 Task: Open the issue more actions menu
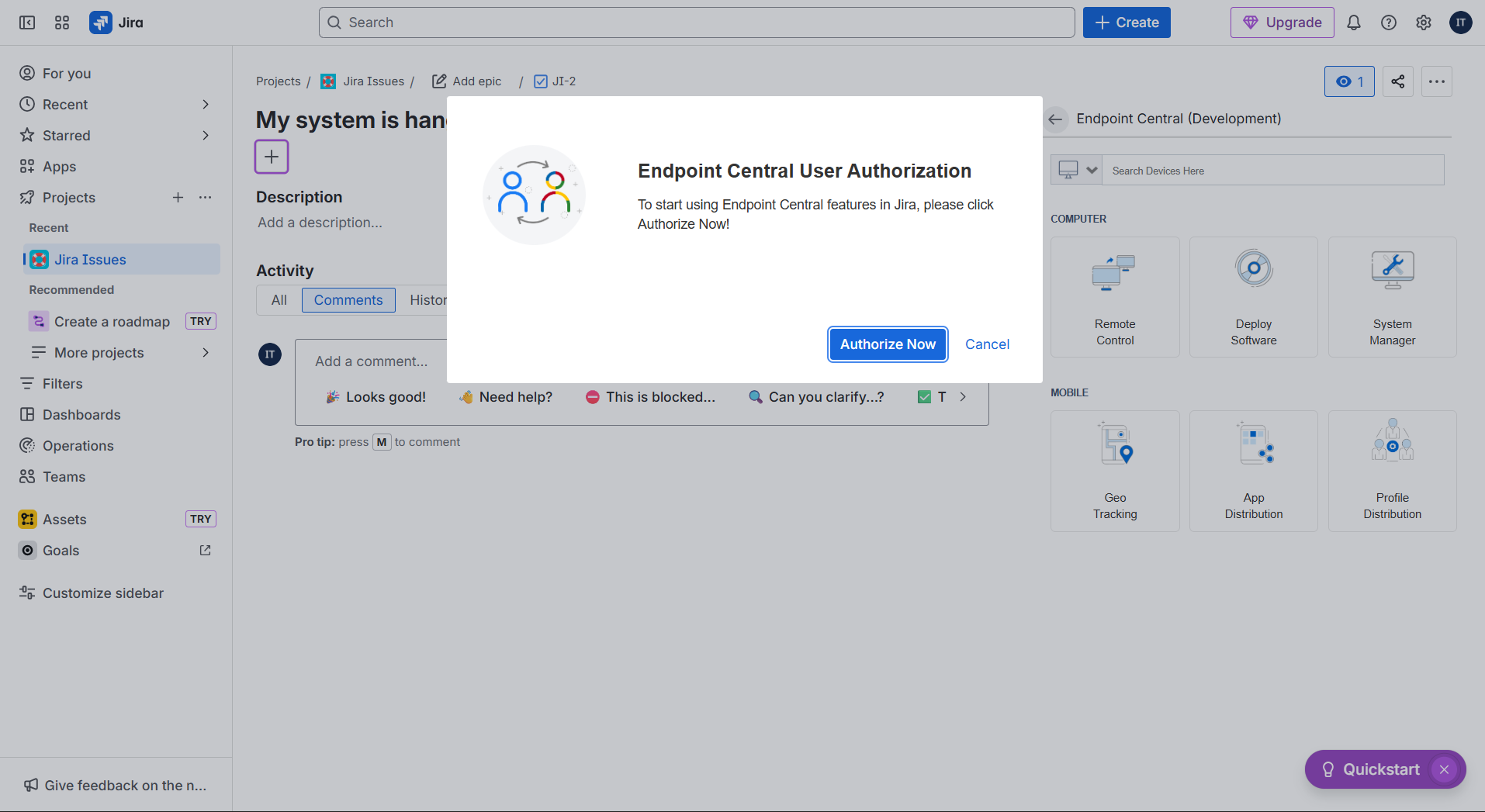1437,81
